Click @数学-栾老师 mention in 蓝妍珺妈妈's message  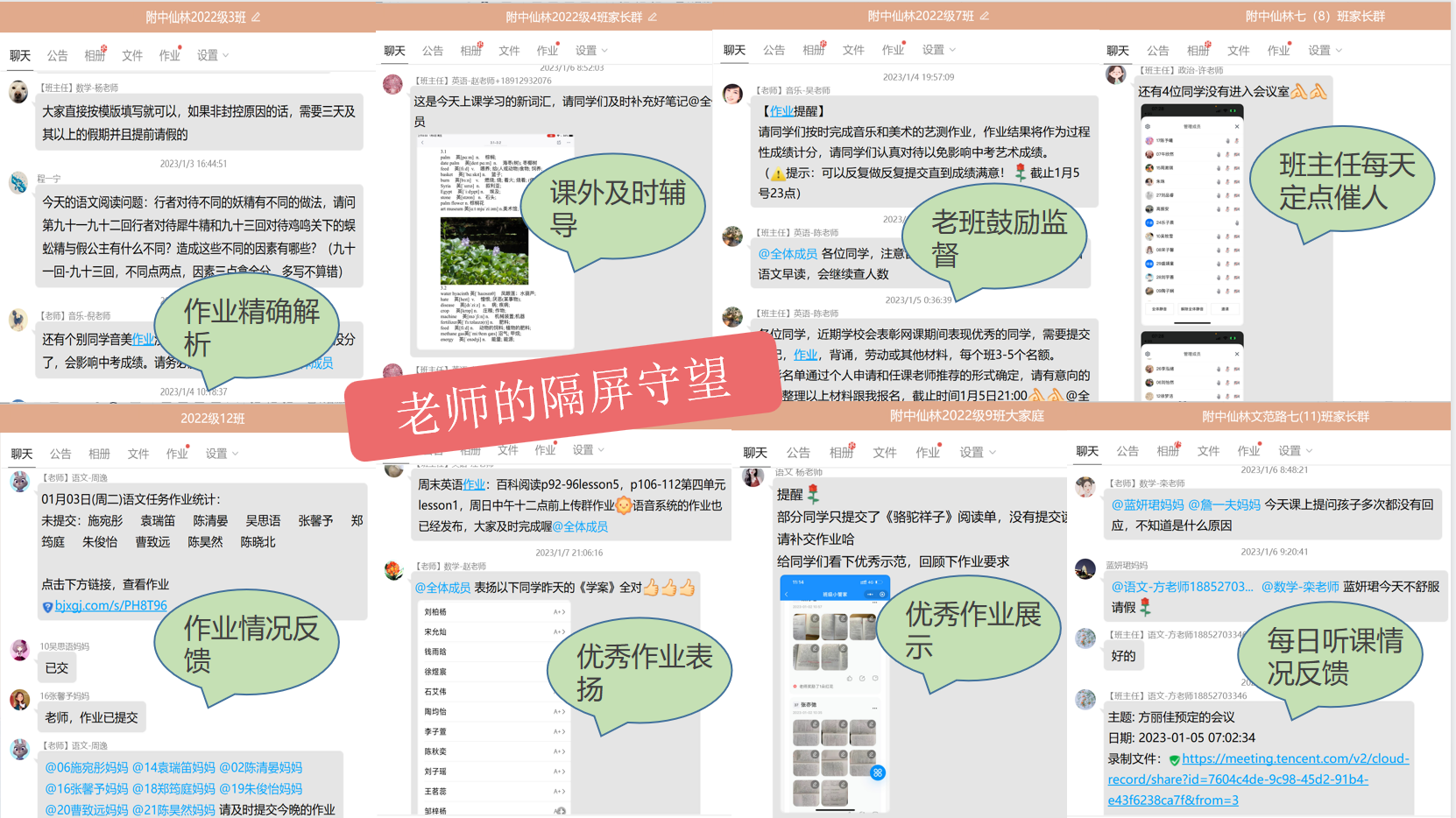[x=1300, y=587]
